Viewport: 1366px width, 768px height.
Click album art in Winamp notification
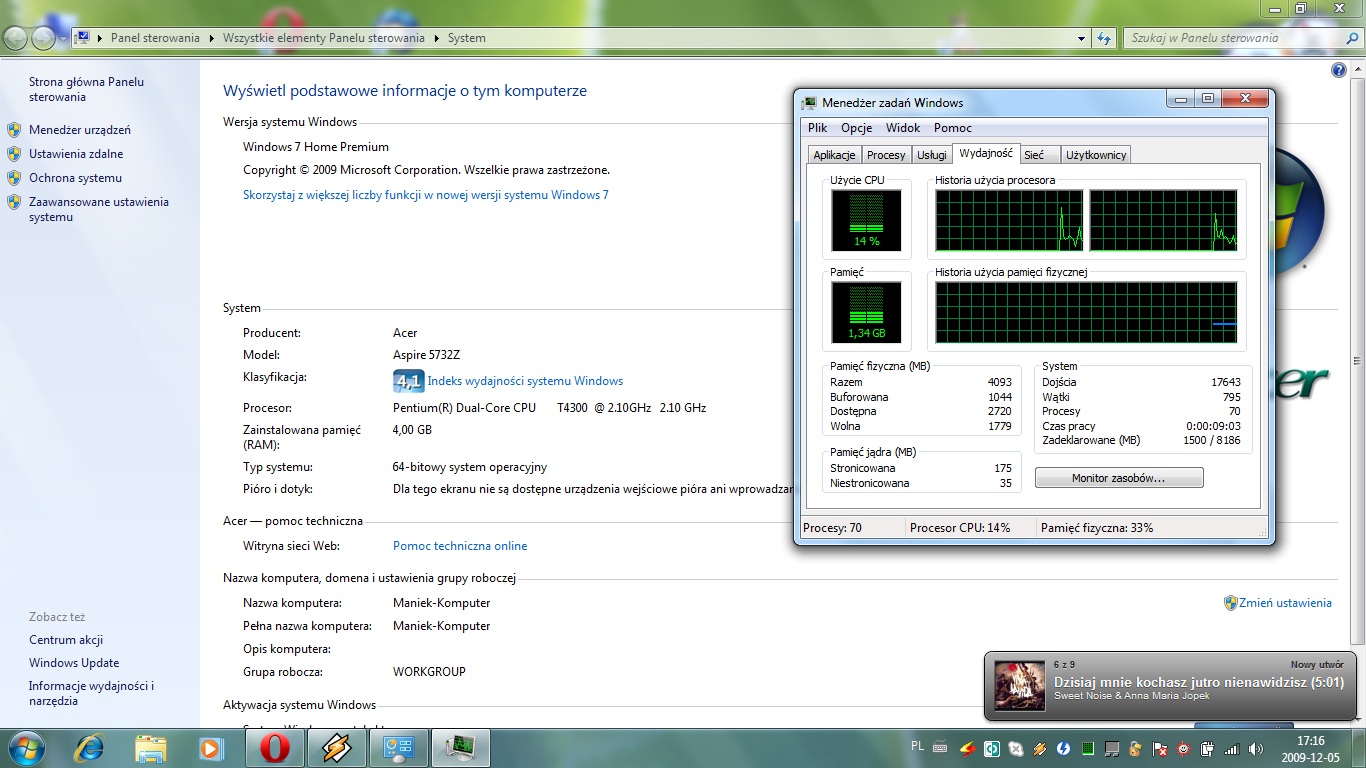[1020, 686]
